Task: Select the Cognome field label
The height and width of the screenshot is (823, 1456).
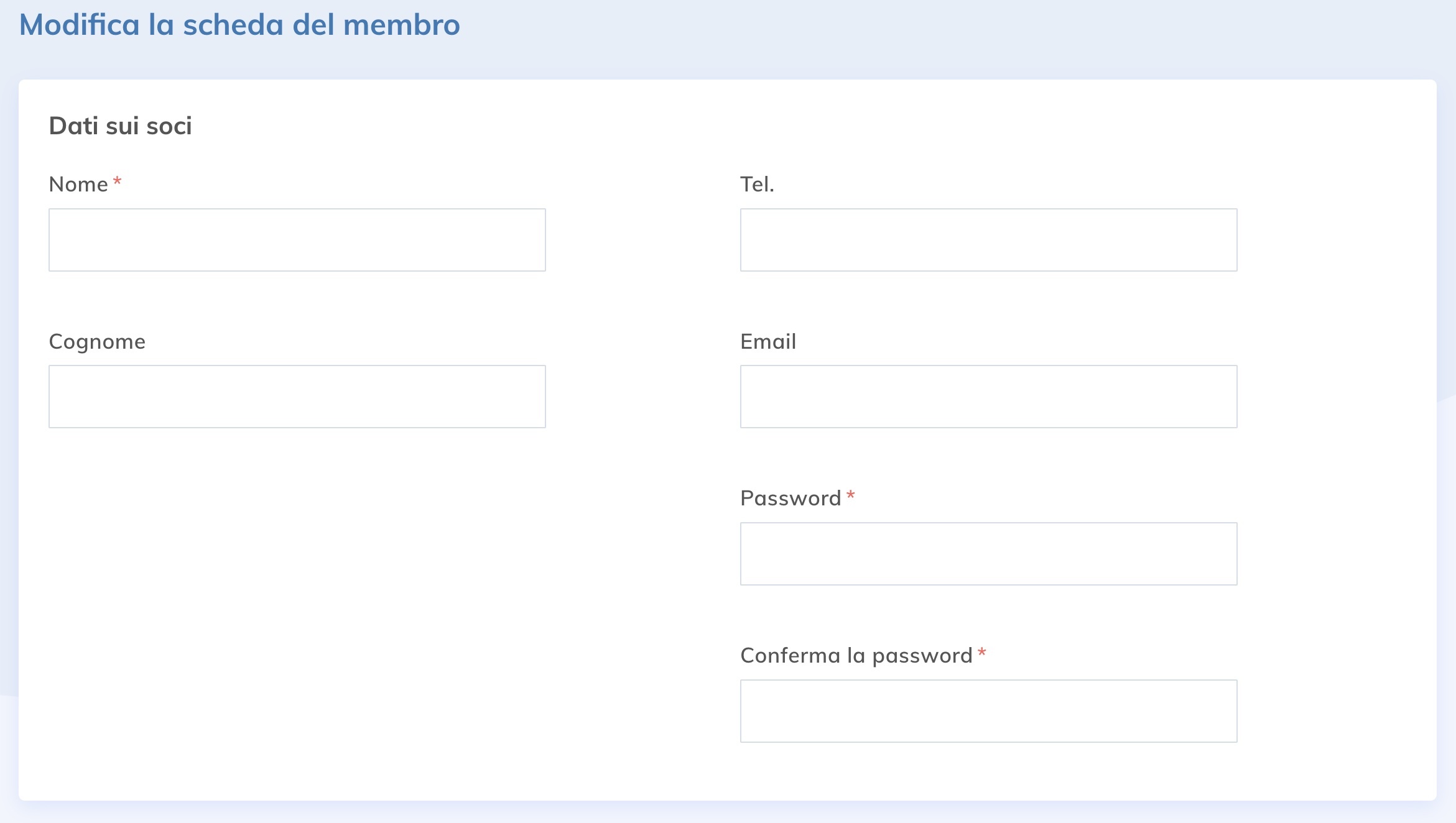Action: [98, 341]
